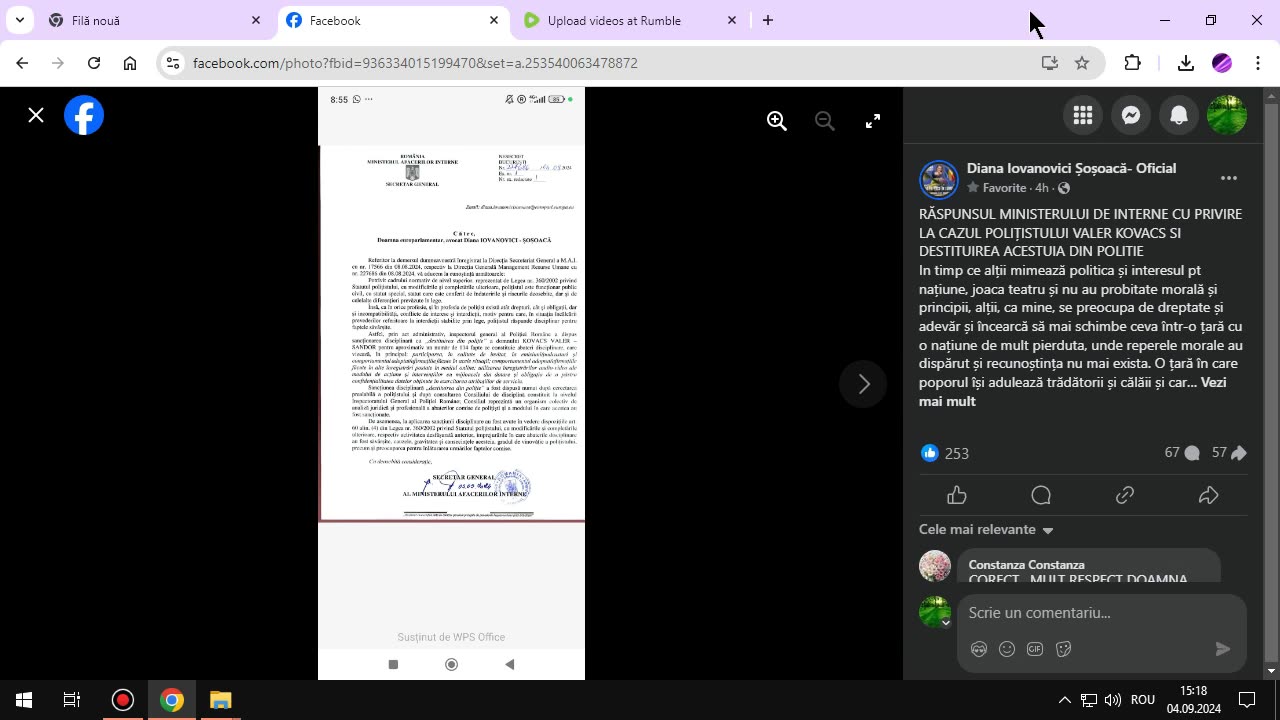The height and width of the screenshot is (720, 1280).
Task: Show the 67 comments
Action: 1182,453
